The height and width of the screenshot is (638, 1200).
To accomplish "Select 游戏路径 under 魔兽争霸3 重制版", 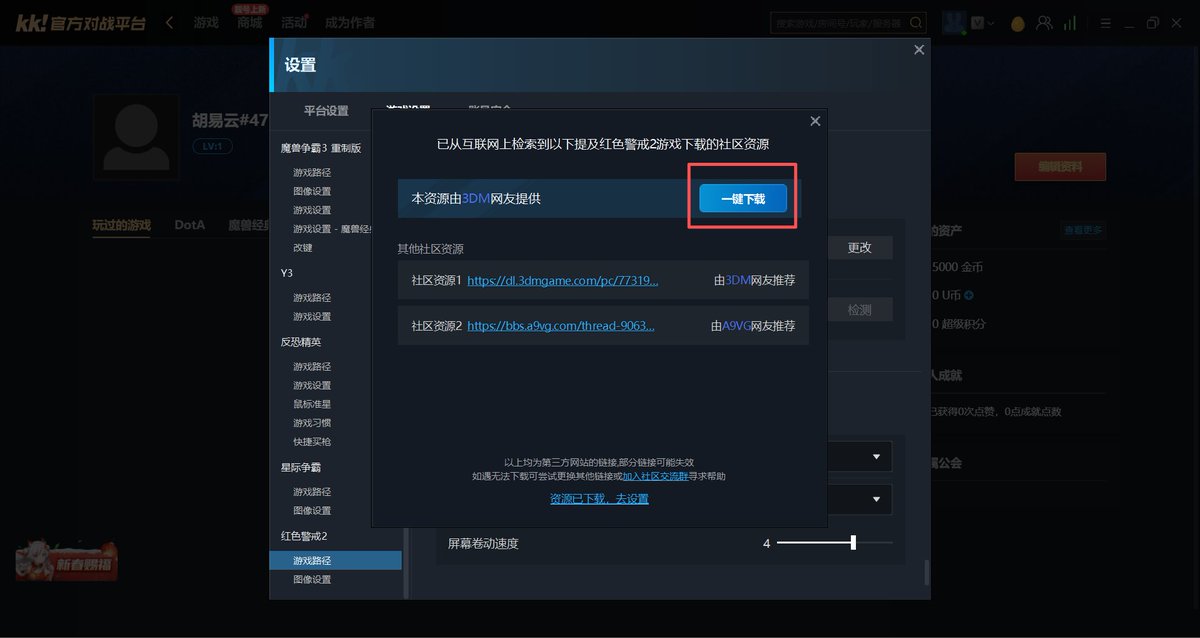I will coord(312,173).
